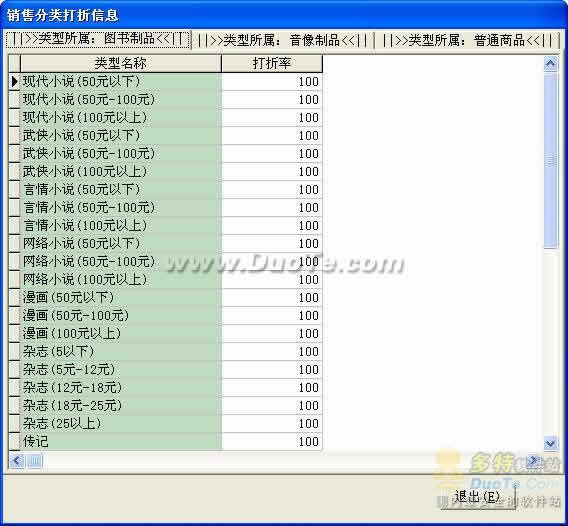Click the 打折率 column header

point(272,63)
